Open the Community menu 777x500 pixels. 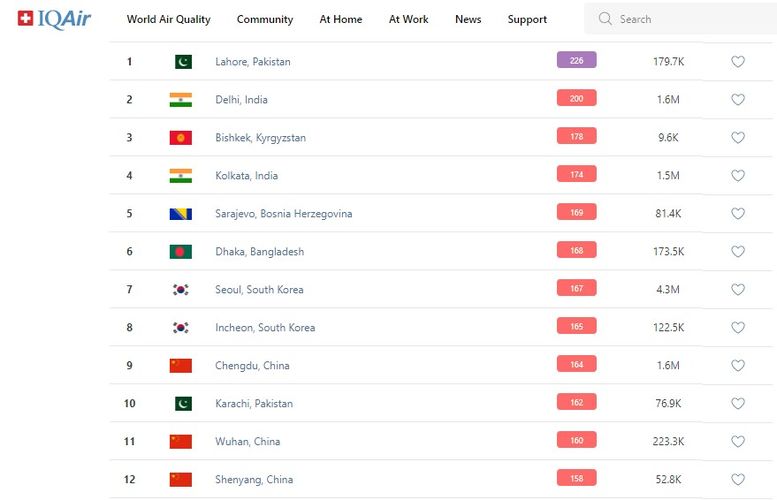tap(265, 19)
